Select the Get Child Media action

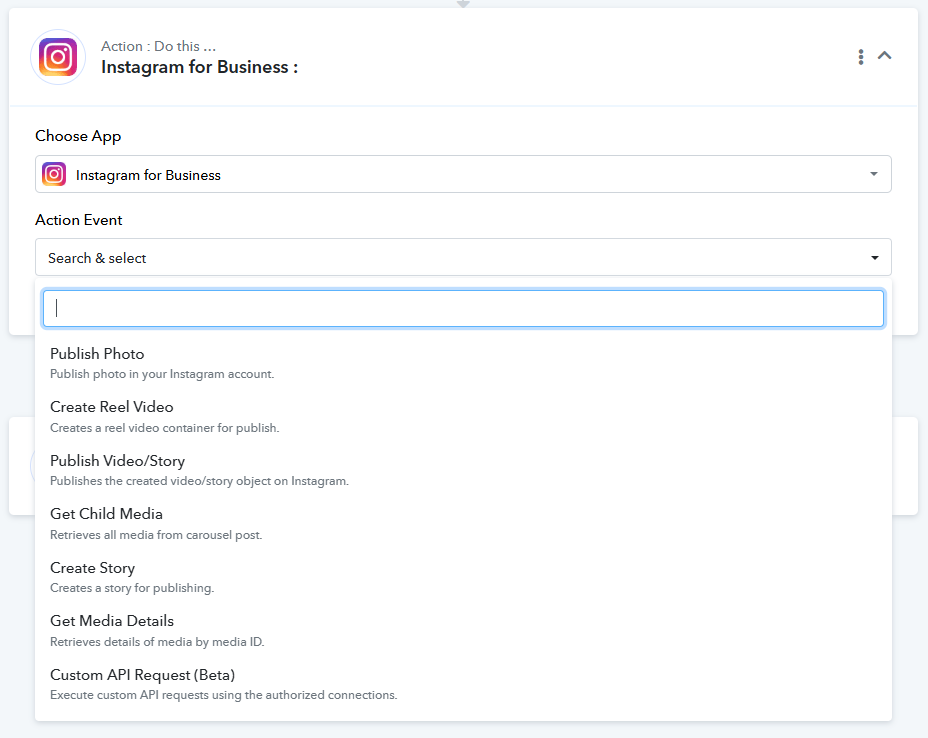click(x=463, y=524)
